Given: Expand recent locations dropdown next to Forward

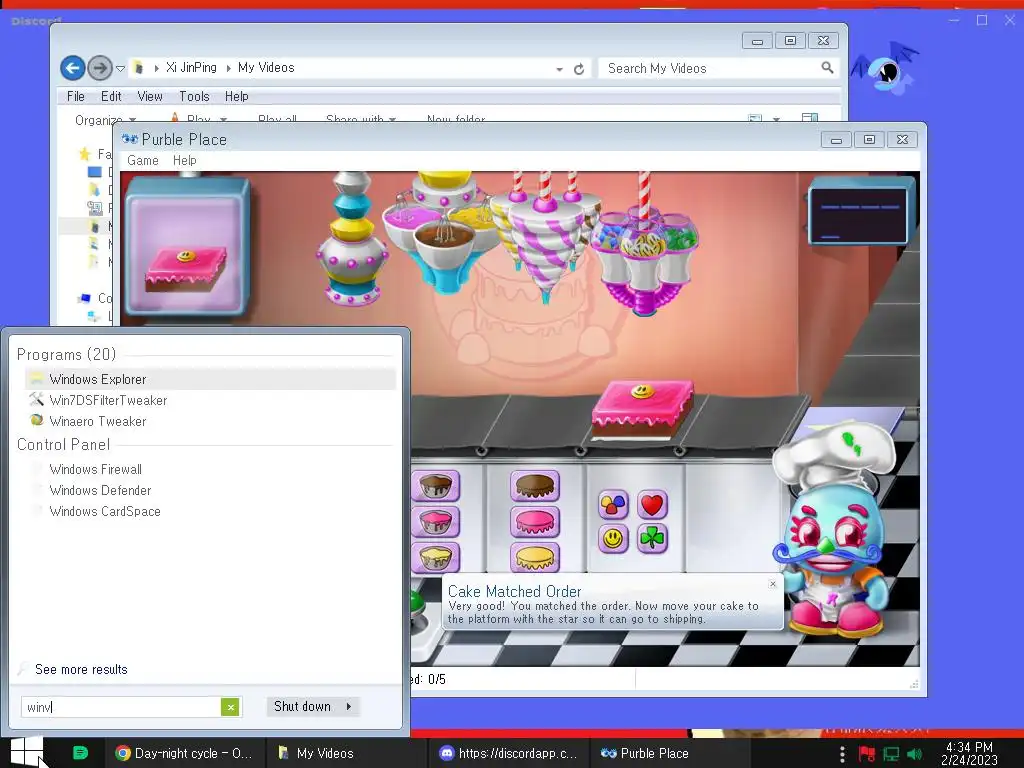Looking at the screenshot, I should [120, 68].
